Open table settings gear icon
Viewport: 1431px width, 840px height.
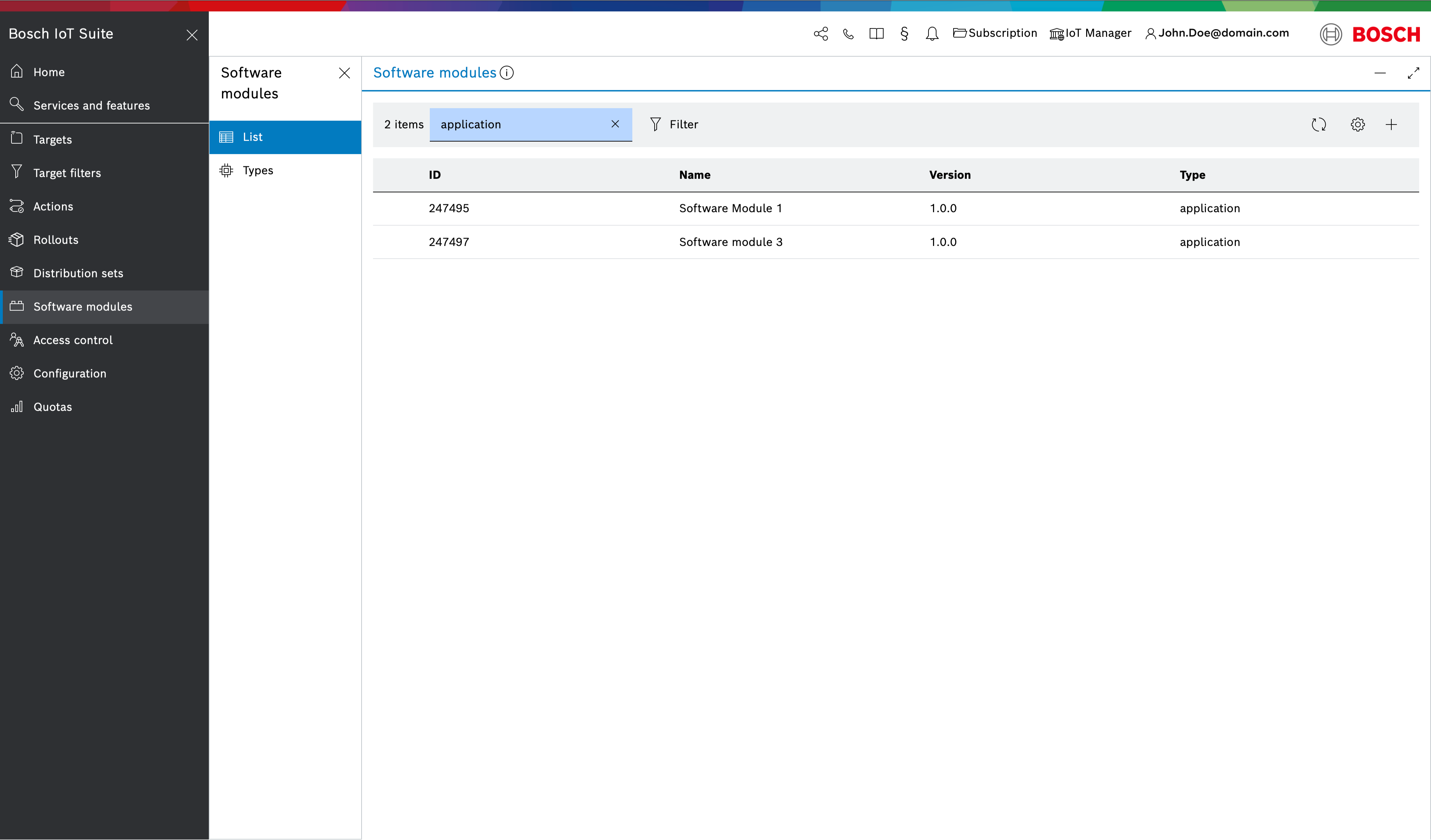coord(1357,124)
